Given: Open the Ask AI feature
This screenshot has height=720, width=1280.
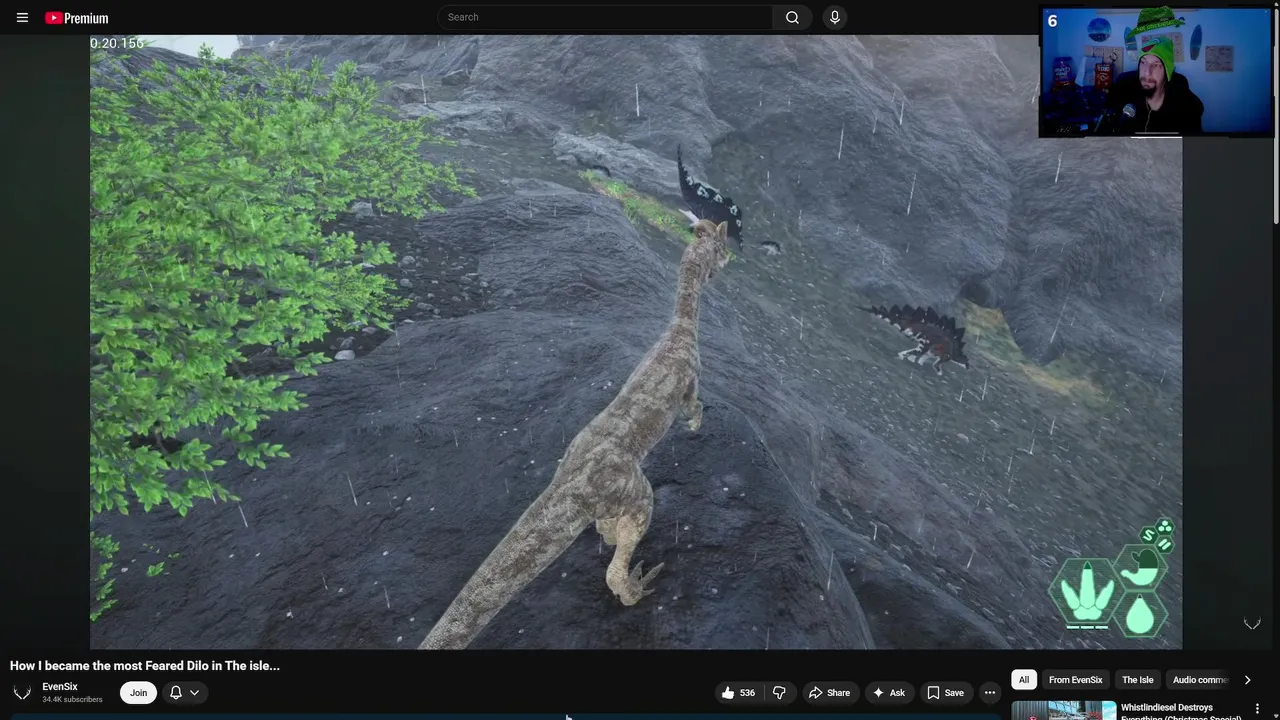Looking at the screenshot, I should 888,692.
